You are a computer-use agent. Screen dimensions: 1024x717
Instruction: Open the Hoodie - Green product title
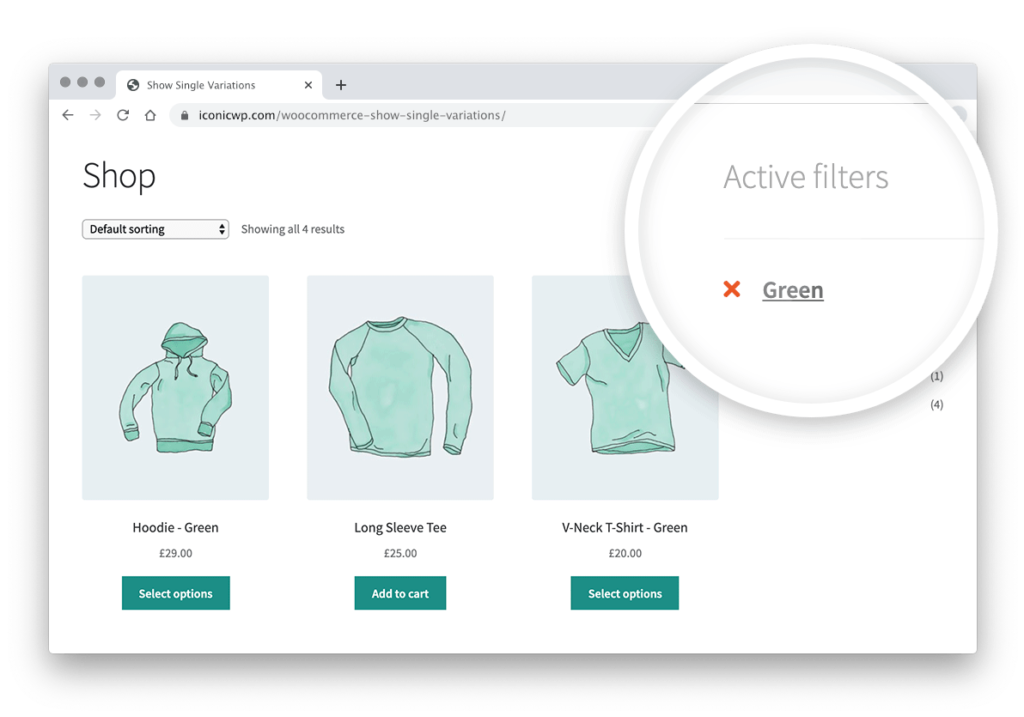(175, 527)
